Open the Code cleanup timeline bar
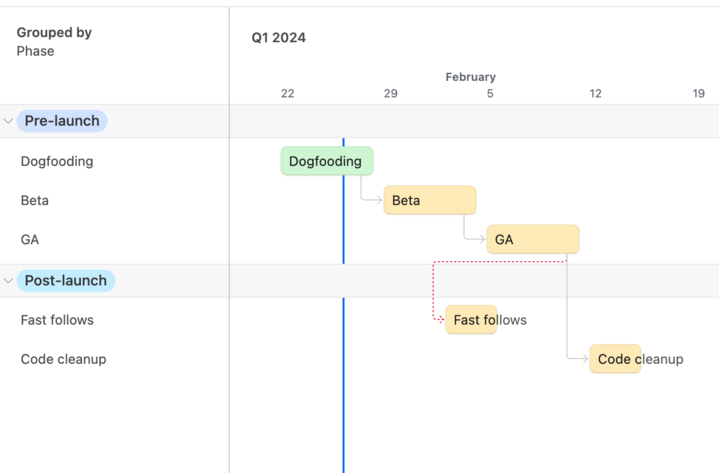Screen dimensions: 719x473 (615, 359)
